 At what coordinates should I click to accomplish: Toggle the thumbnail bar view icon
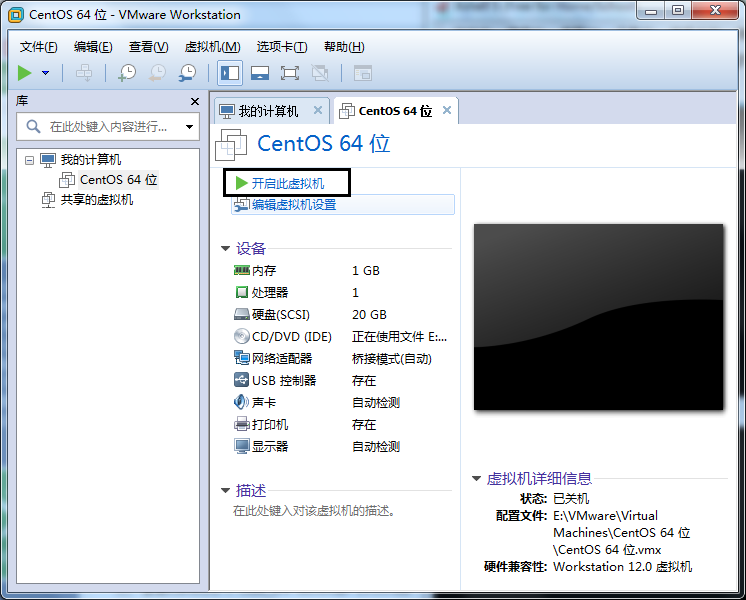(x=260, y=73)
